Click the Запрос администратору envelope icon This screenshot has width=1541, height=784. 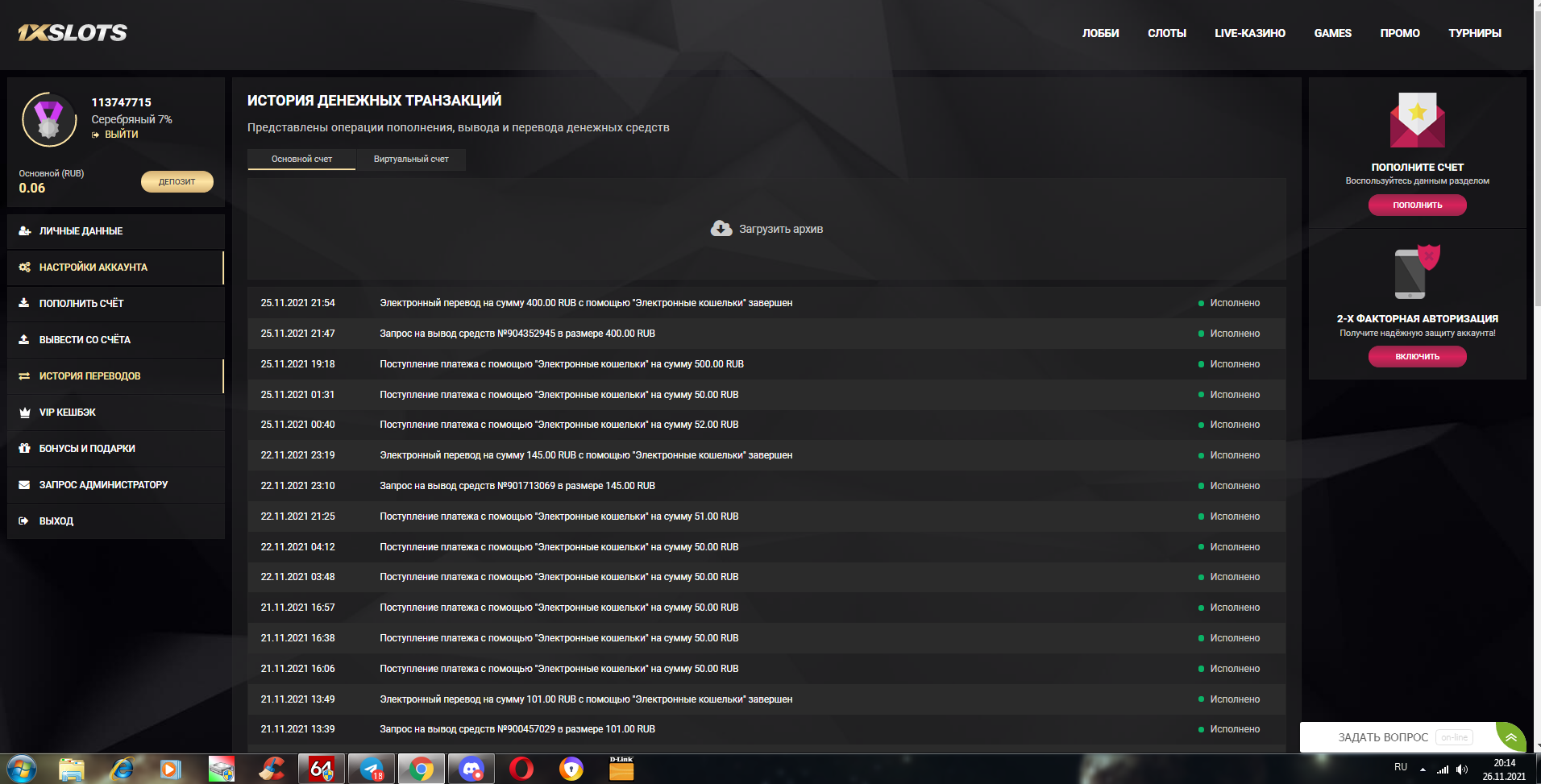(x=24, y=485)
